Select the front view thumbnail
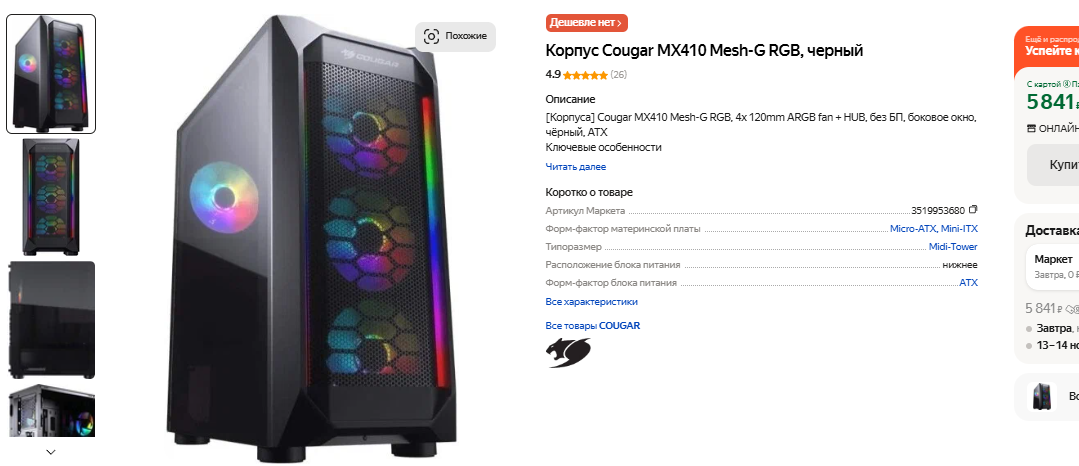The height and width of the screenshot is (466, 1079). click(x=52, y=197)
